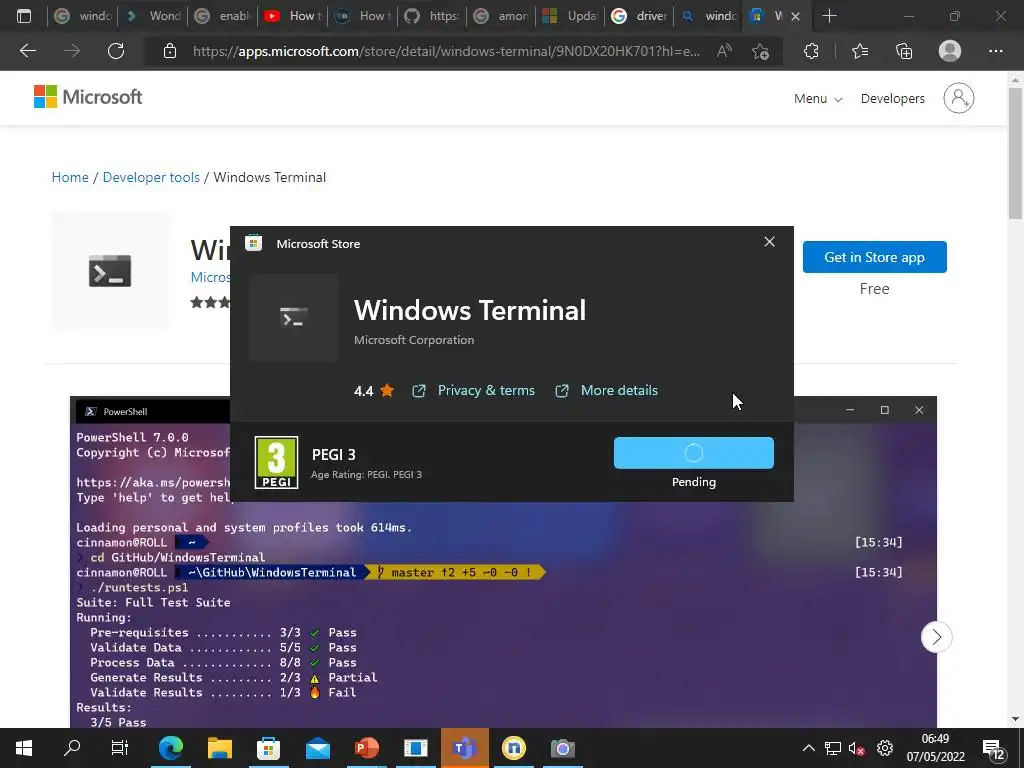
Task: Click the Read aloud icon in address bar
Action: tap(724, 51)
